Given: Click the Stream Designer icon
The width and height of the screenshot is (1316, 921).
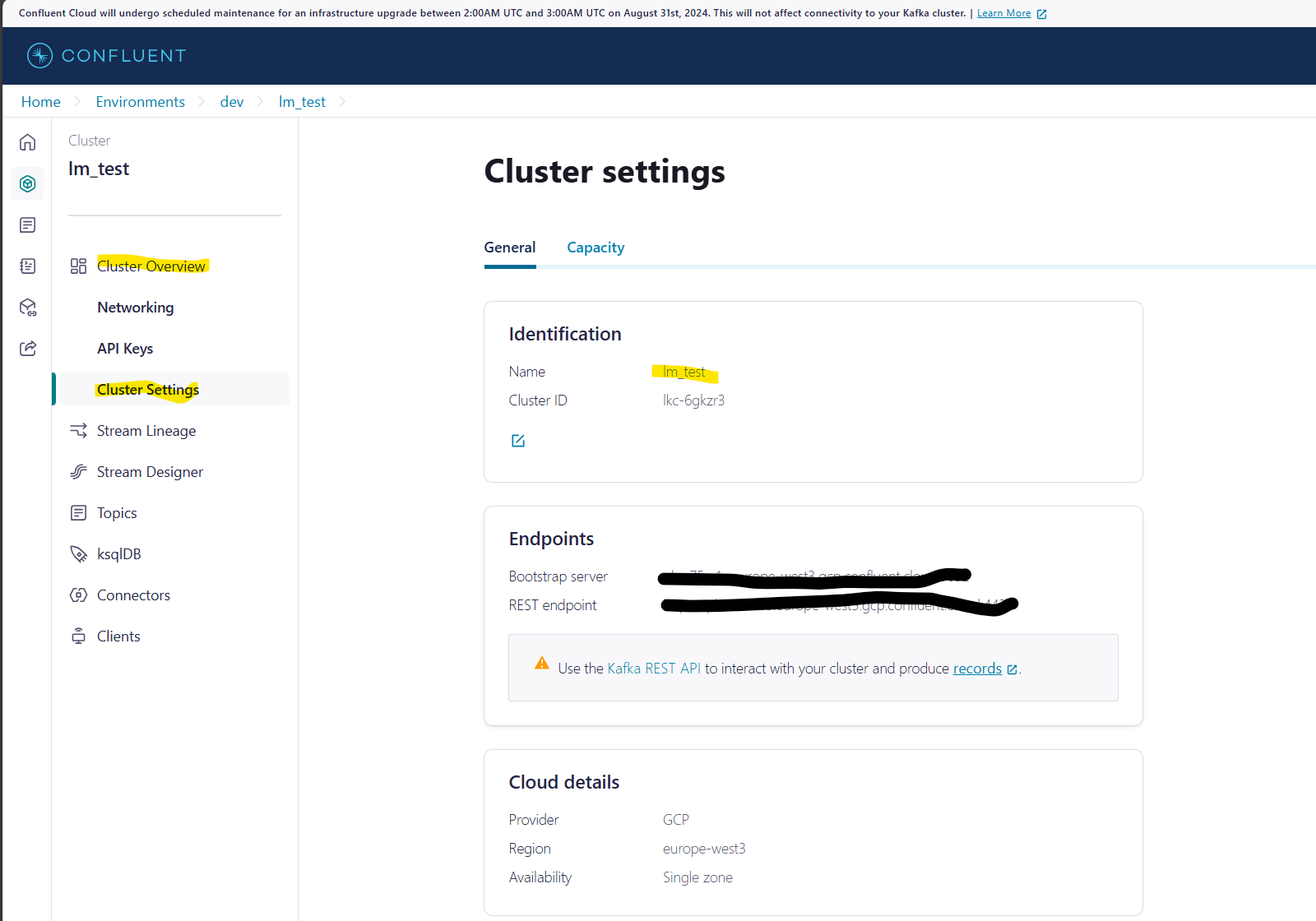Looking at the screenshot, I should pos(78,471).
